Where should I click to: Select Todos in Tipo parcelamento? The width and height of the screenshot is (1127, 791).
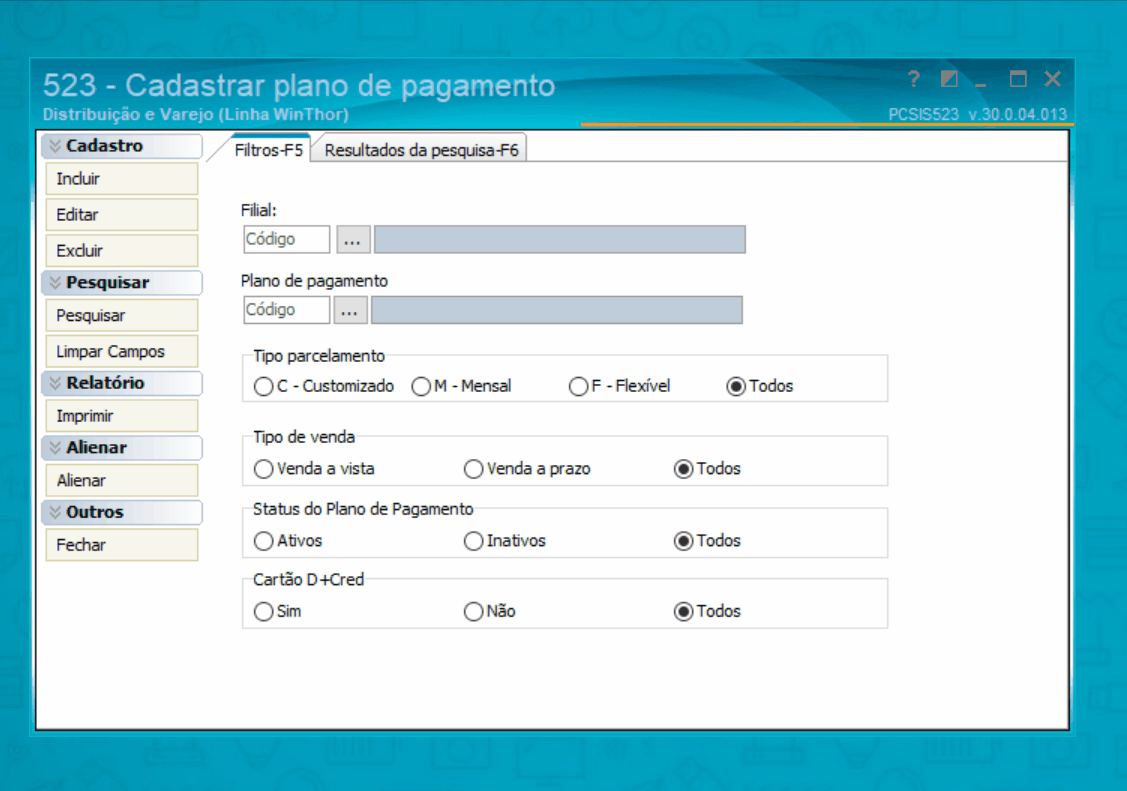(736, 387)
